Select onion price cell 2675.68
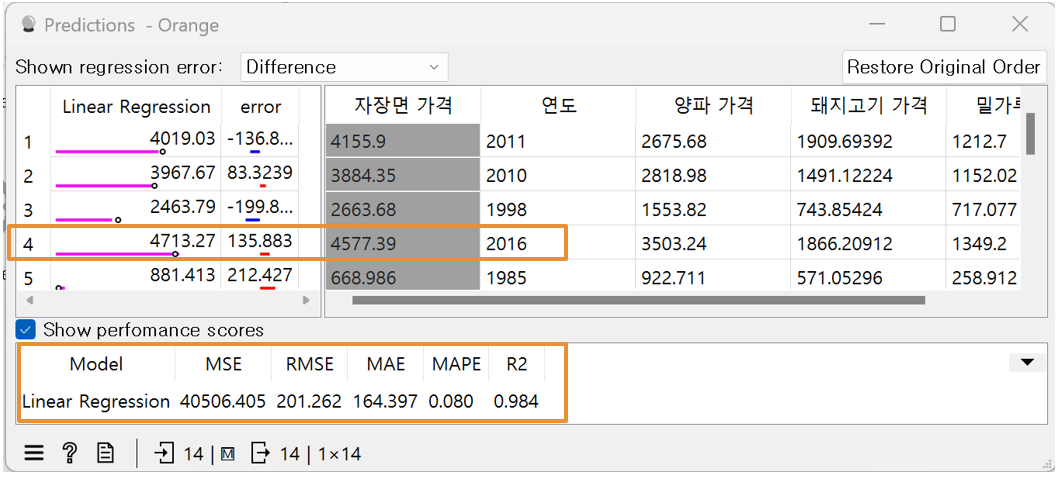The height and width of the screenshot is (479, 1062). [713, 141]
